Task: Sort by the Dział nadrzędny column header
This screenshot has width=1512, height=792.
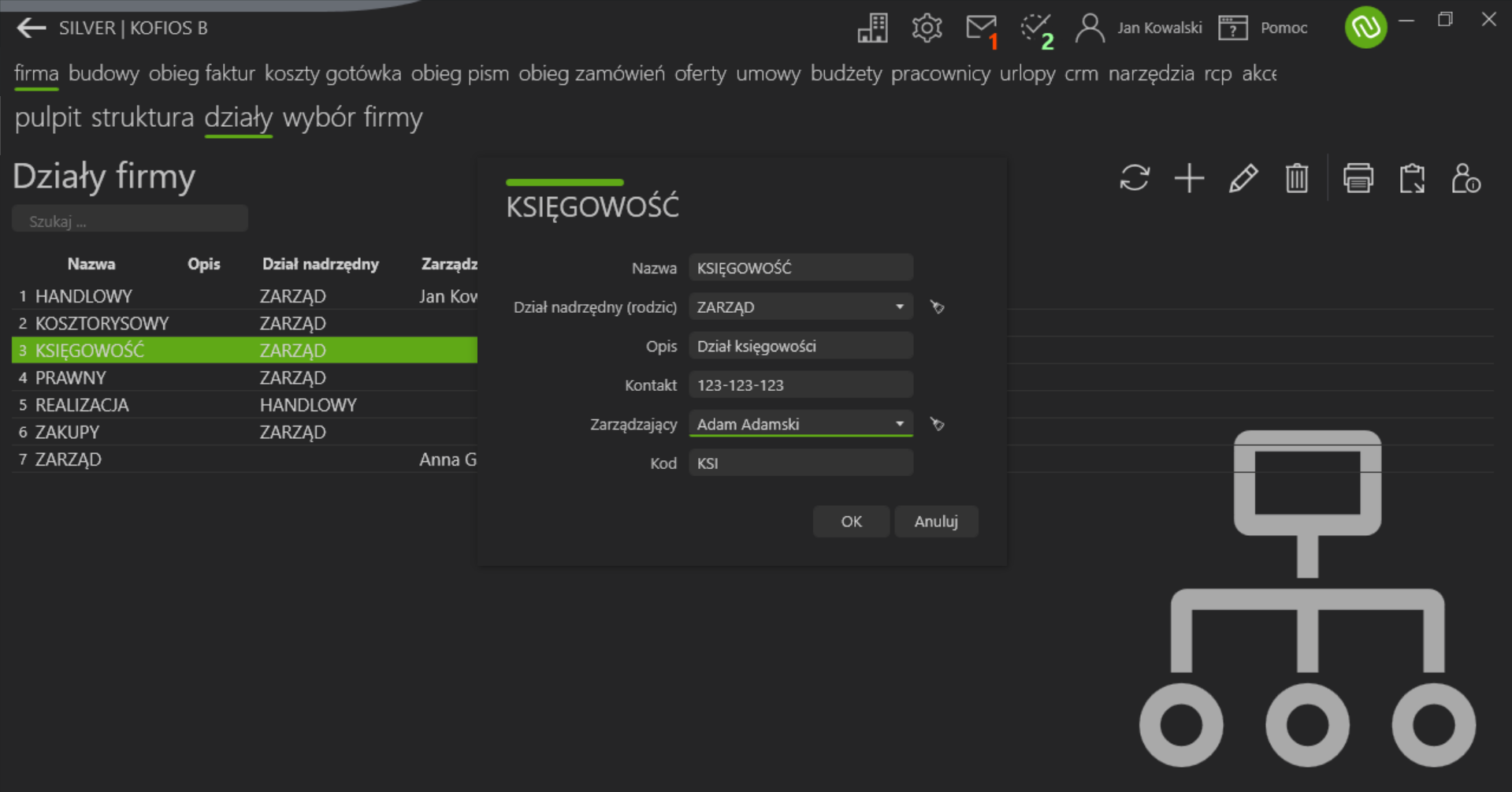Action: click(x=320, y=264)
